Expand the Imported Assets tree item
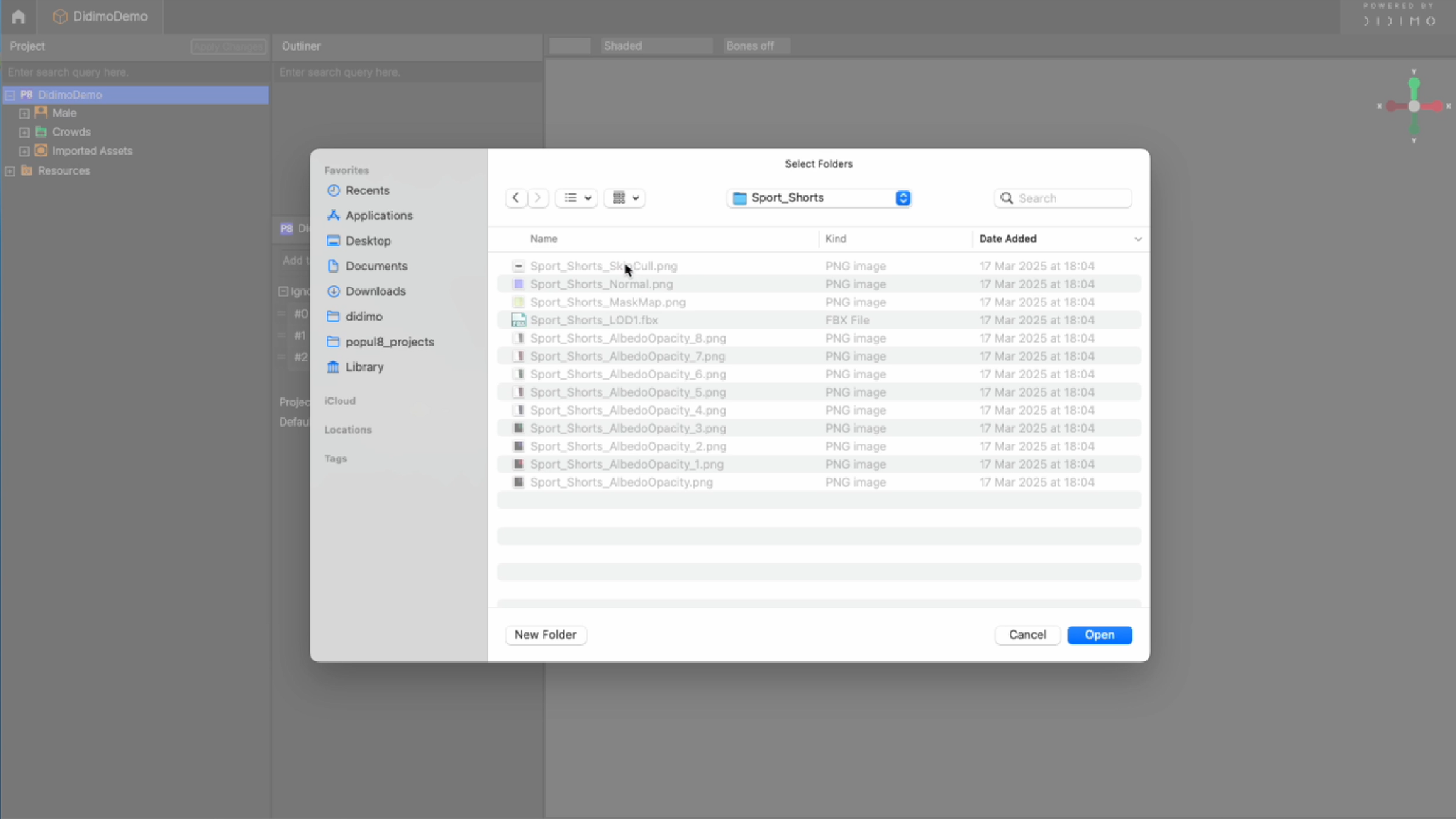 tap(24, 152)
